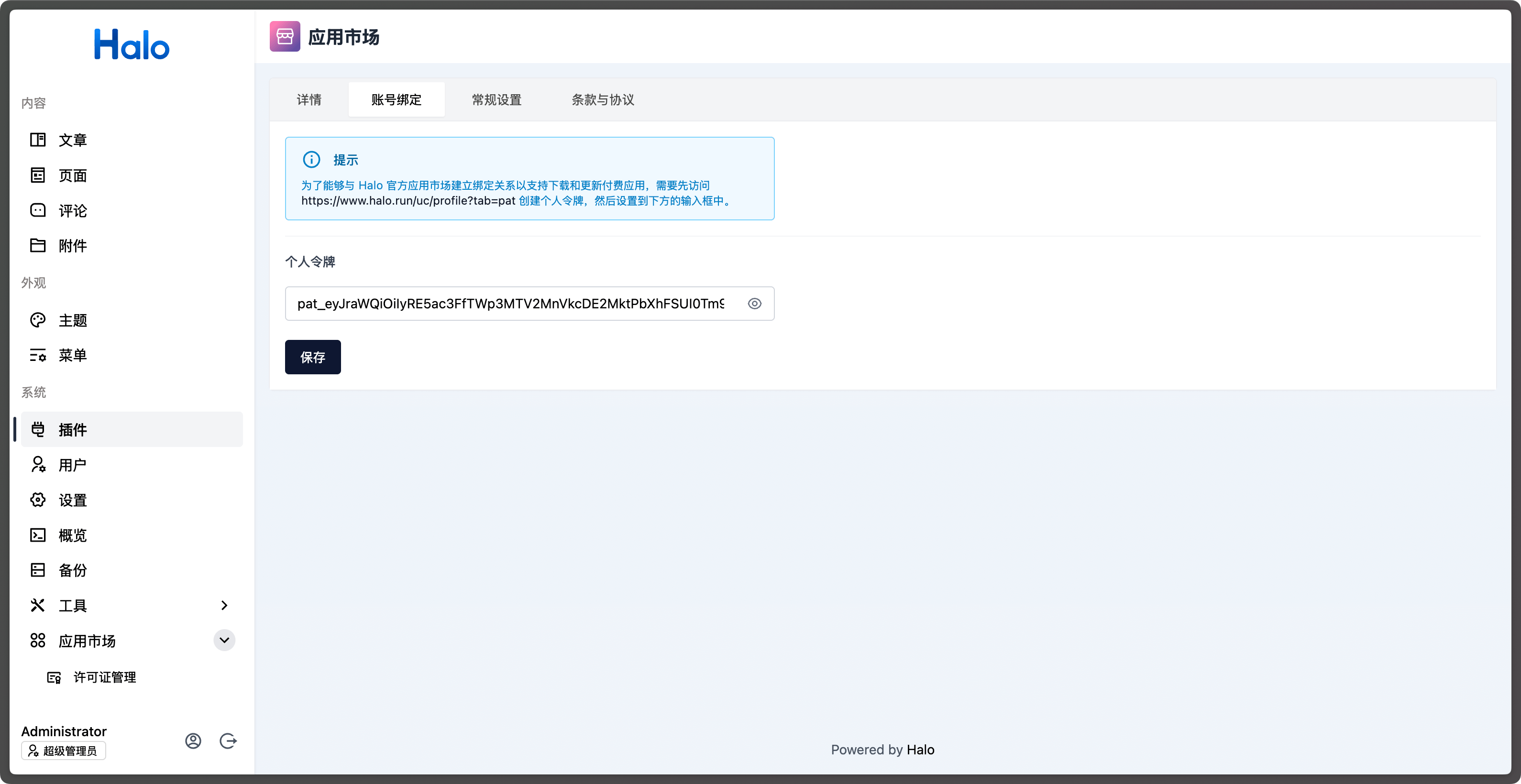Click the logout icon

[x=228, y=741]
